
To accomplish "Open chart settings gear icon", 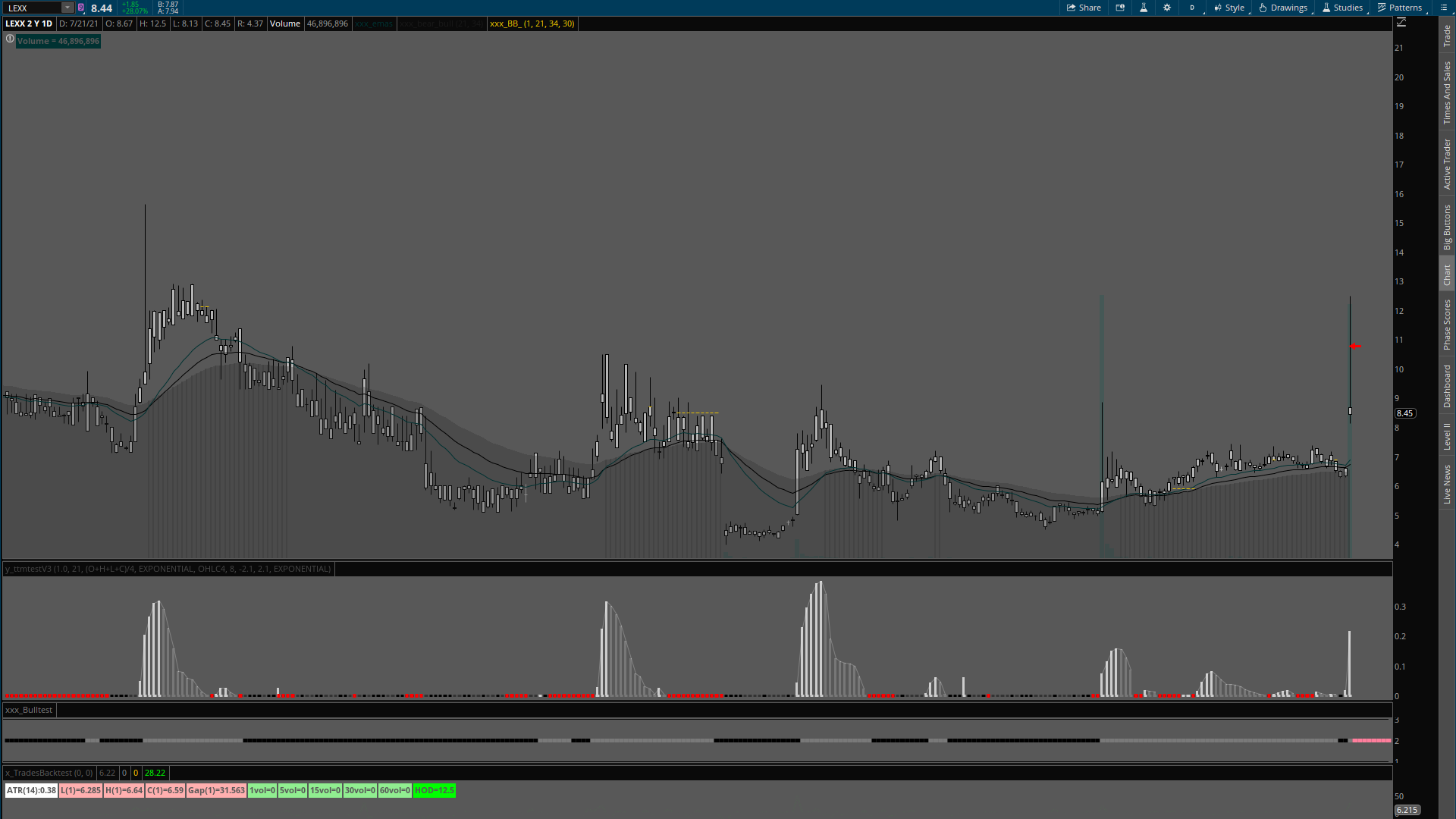I will point(1167,8).
